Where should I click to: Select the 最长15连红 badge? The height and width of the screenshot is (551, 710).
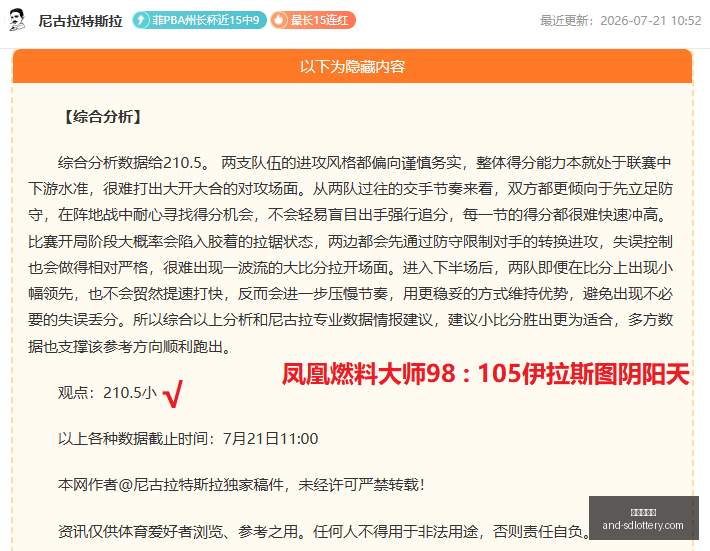click(x=313, y=20)
